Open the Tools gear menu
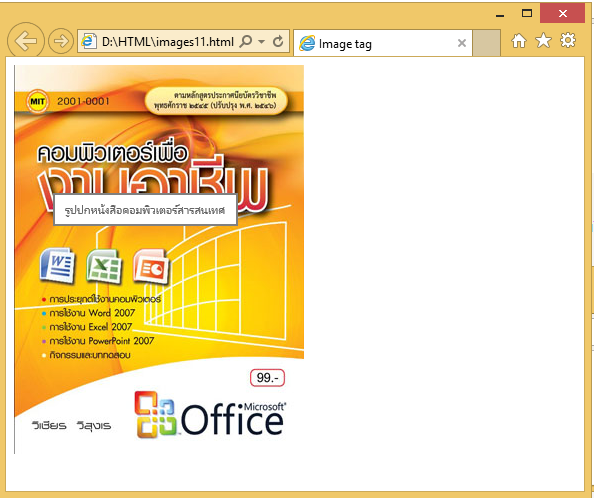This screenshot has width=594, height=498. 567,40
